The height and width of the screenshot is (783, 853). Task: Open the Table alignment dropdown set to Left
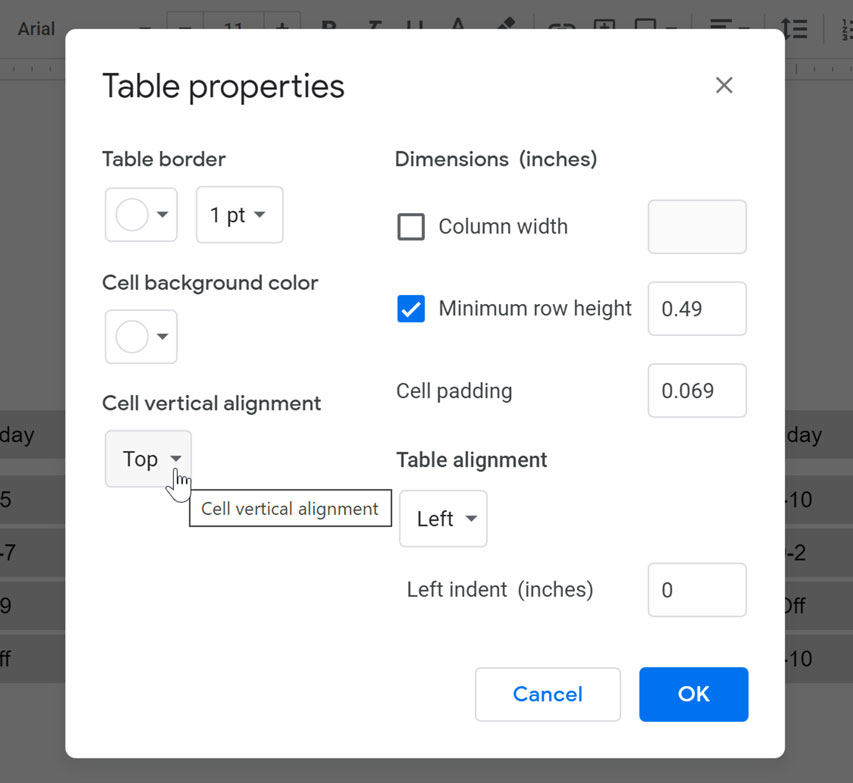(x=442, y=518)
